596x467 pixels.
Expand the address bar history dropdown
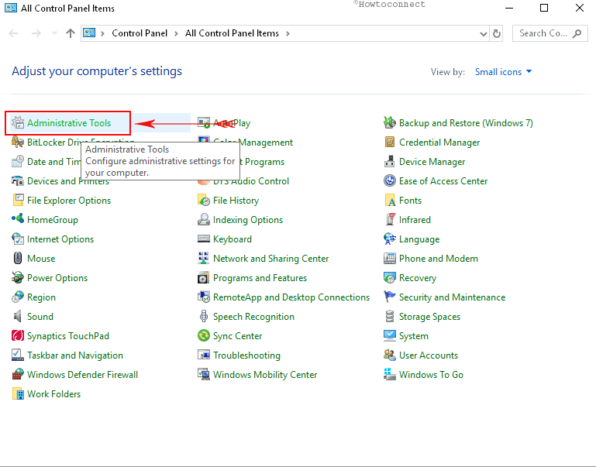coord(483,34)
